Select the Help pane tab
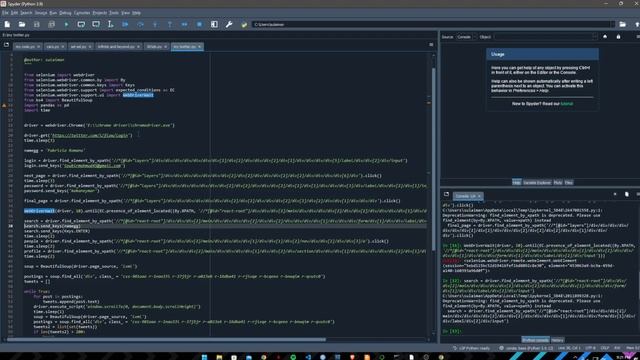This screenshot has height=360, width=640. (516, 182)
